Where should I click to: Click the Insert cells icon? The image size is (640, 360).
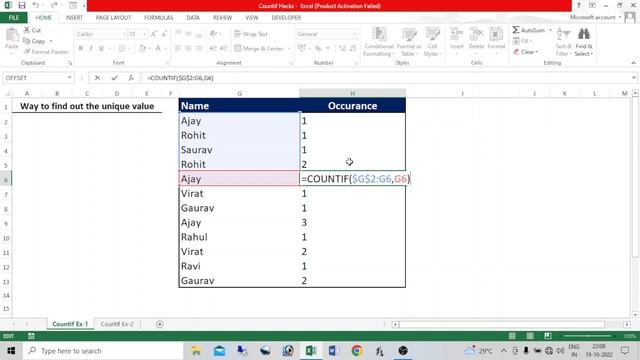[x=457, y=34]
